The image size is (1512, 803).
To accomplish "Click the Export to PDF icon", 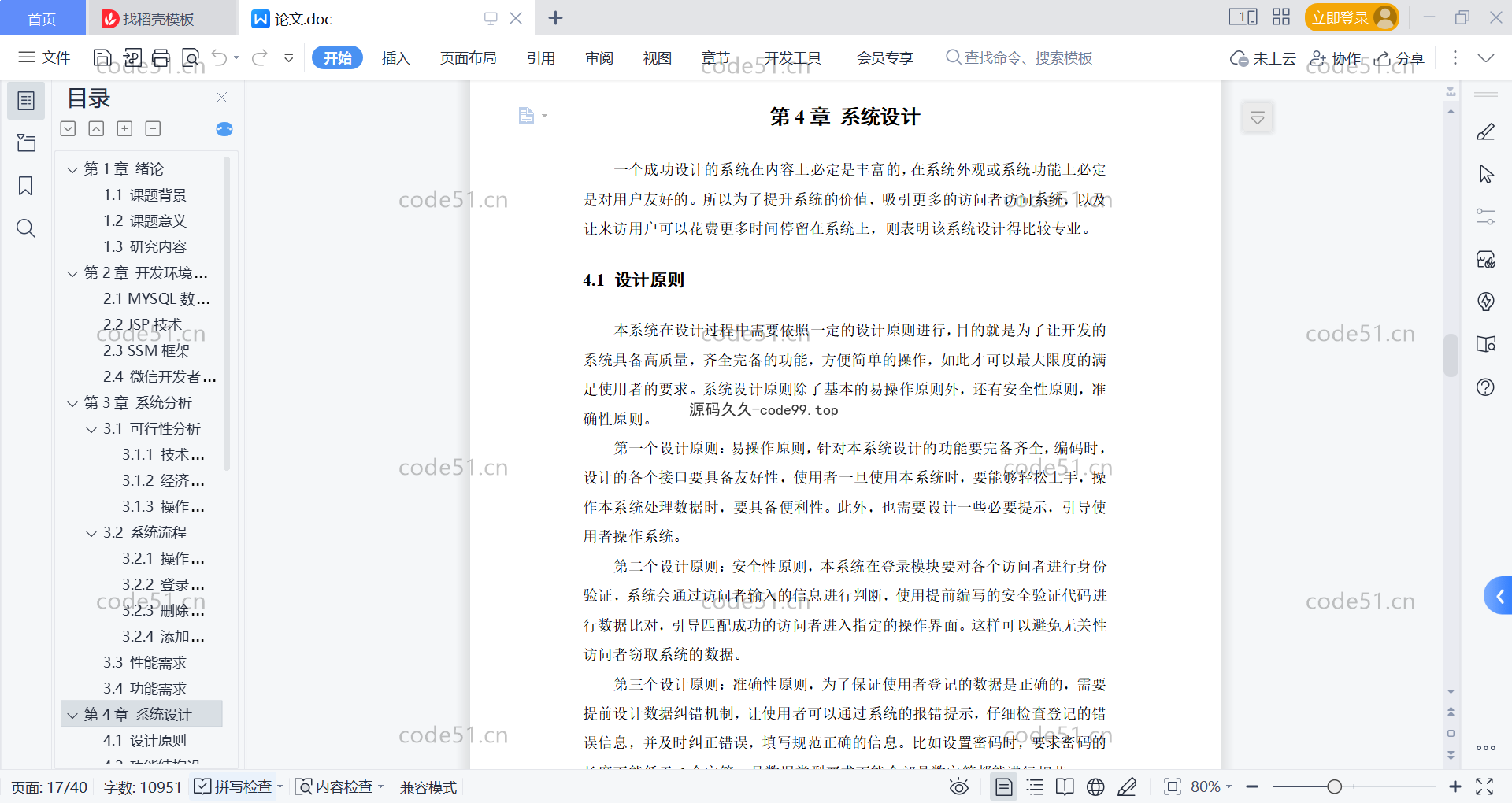I will tap(132, 57).
